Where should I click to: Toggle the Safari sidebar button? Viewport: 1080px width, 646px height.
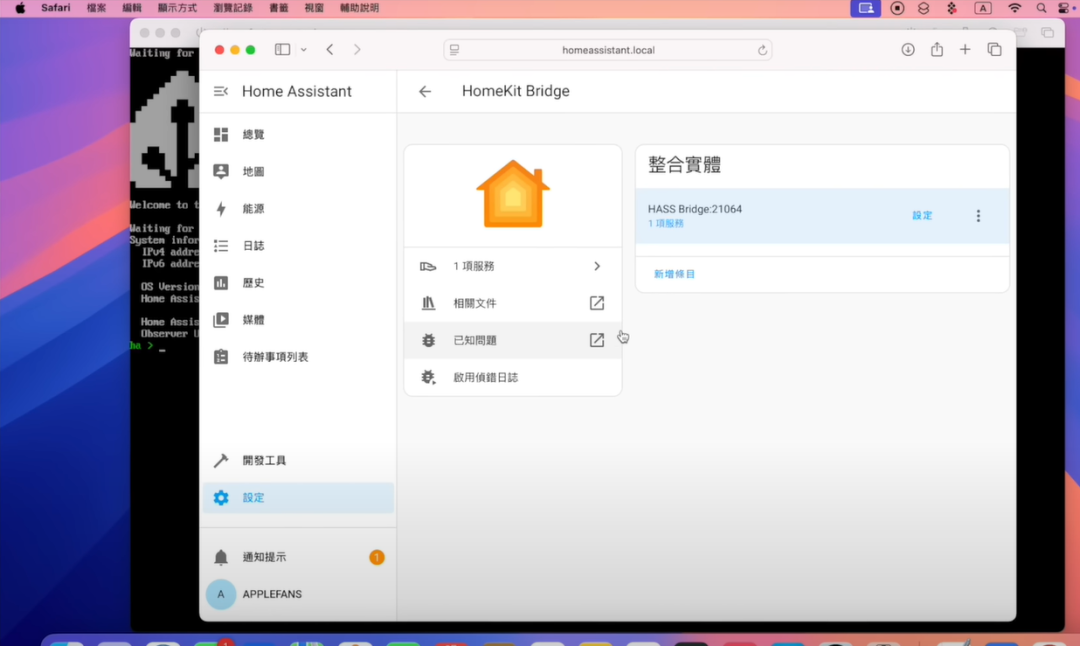click(282, 50)
